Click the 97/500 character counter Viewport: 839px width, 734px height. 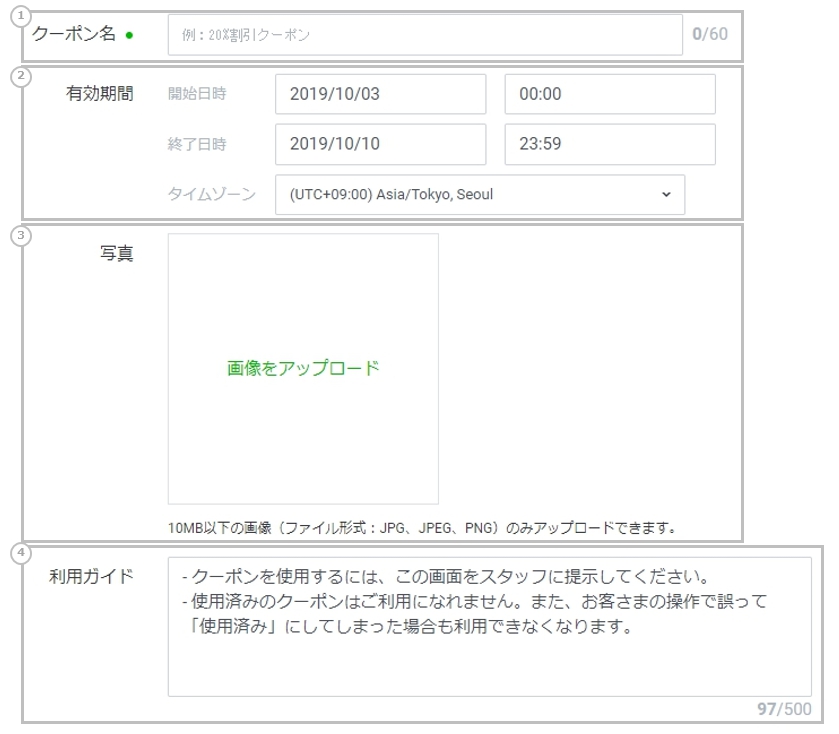click(x=784, y=709)
